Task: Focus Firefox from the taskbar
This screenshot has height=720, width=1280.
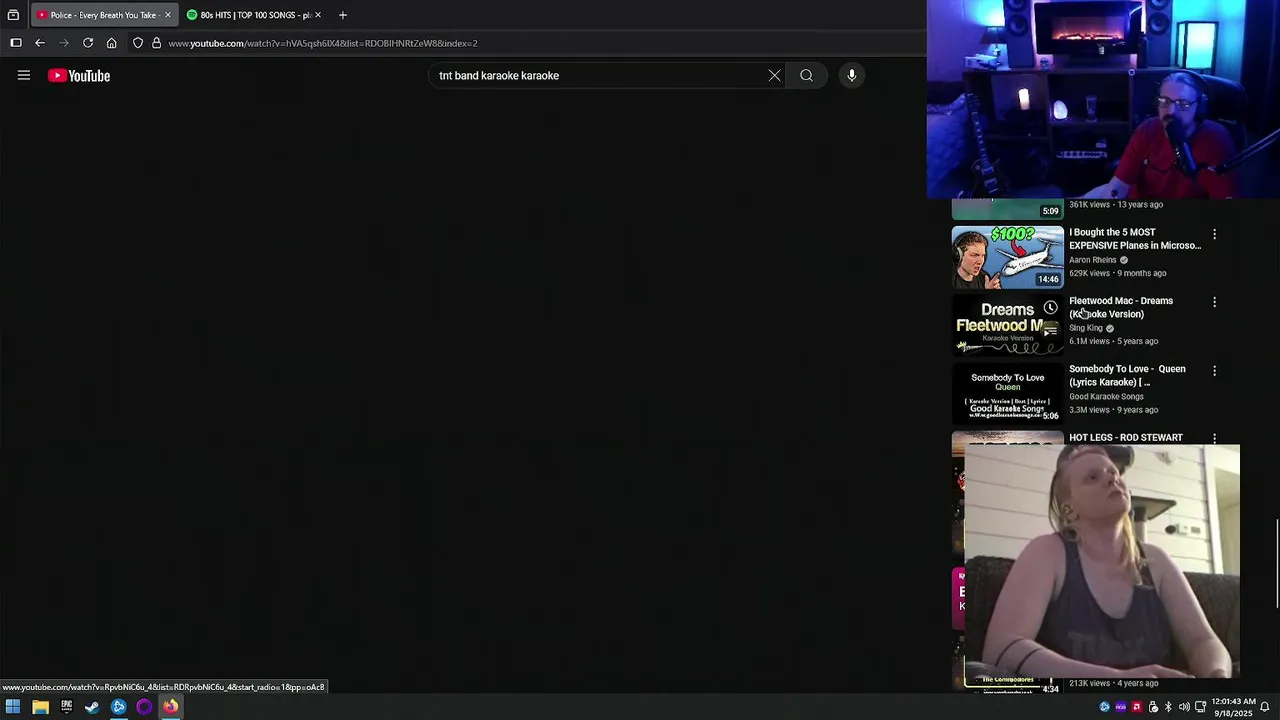Action: tap(170, 707)
